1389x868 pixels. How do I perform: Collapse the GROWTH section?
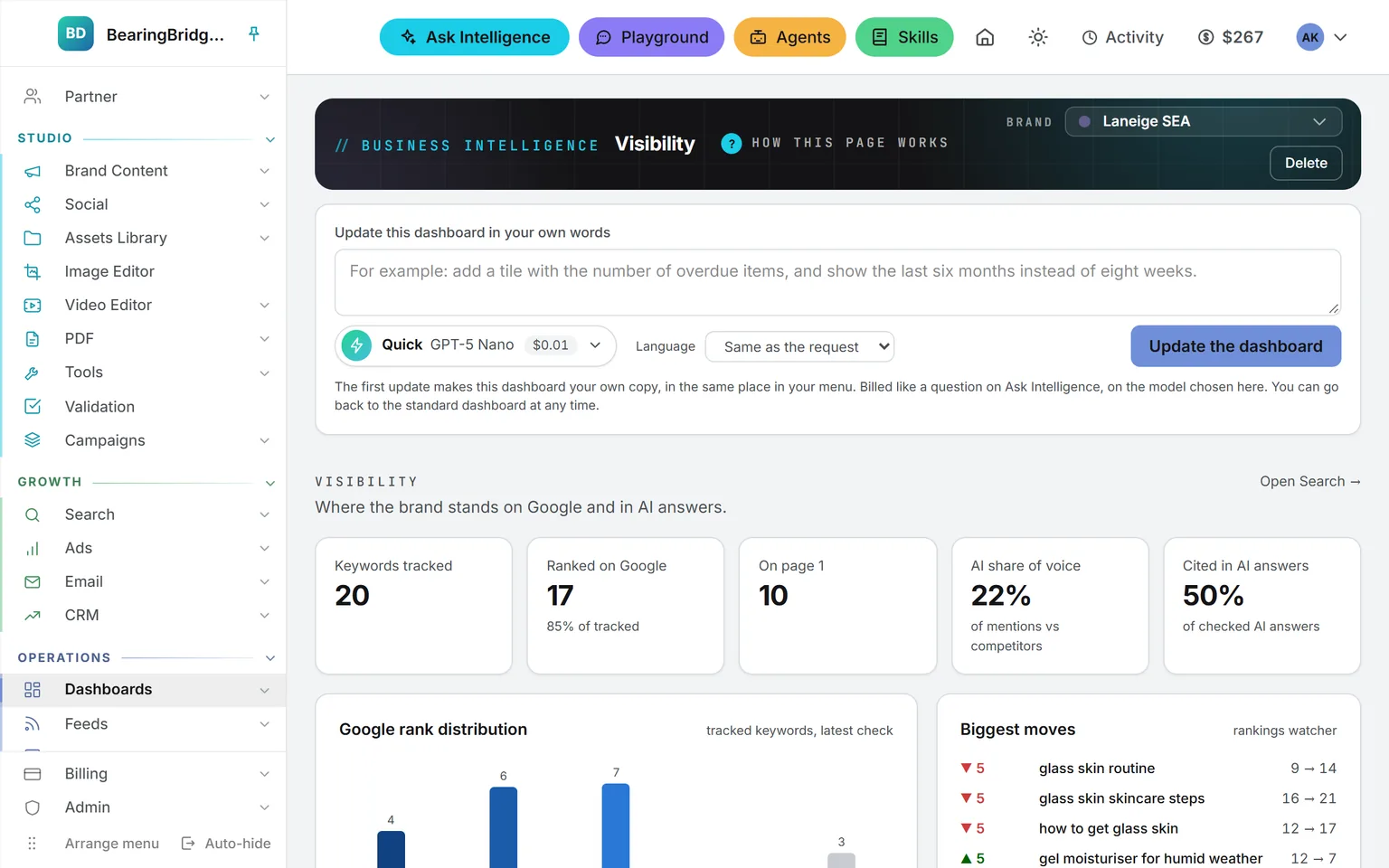pos(269,483)
